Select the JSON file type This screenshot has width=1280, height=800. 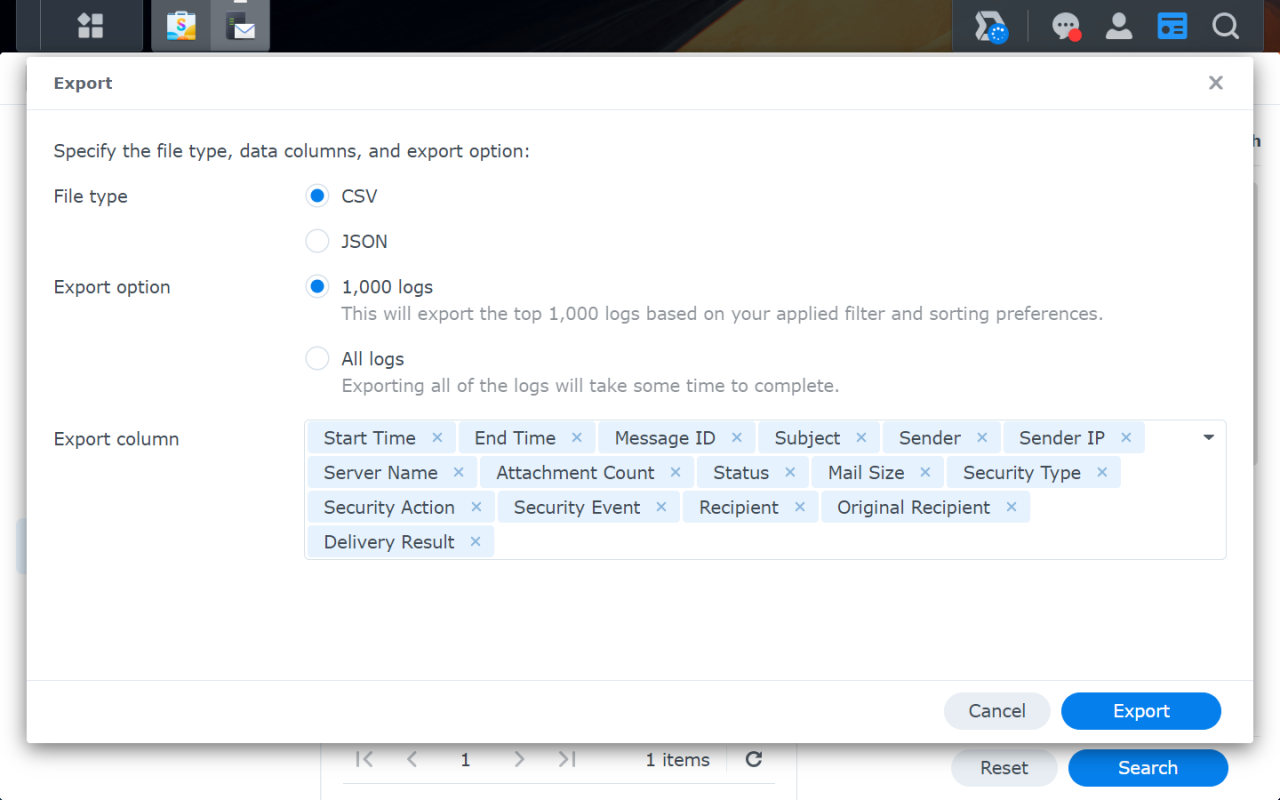pyautogui.click(x=317, y=241)
